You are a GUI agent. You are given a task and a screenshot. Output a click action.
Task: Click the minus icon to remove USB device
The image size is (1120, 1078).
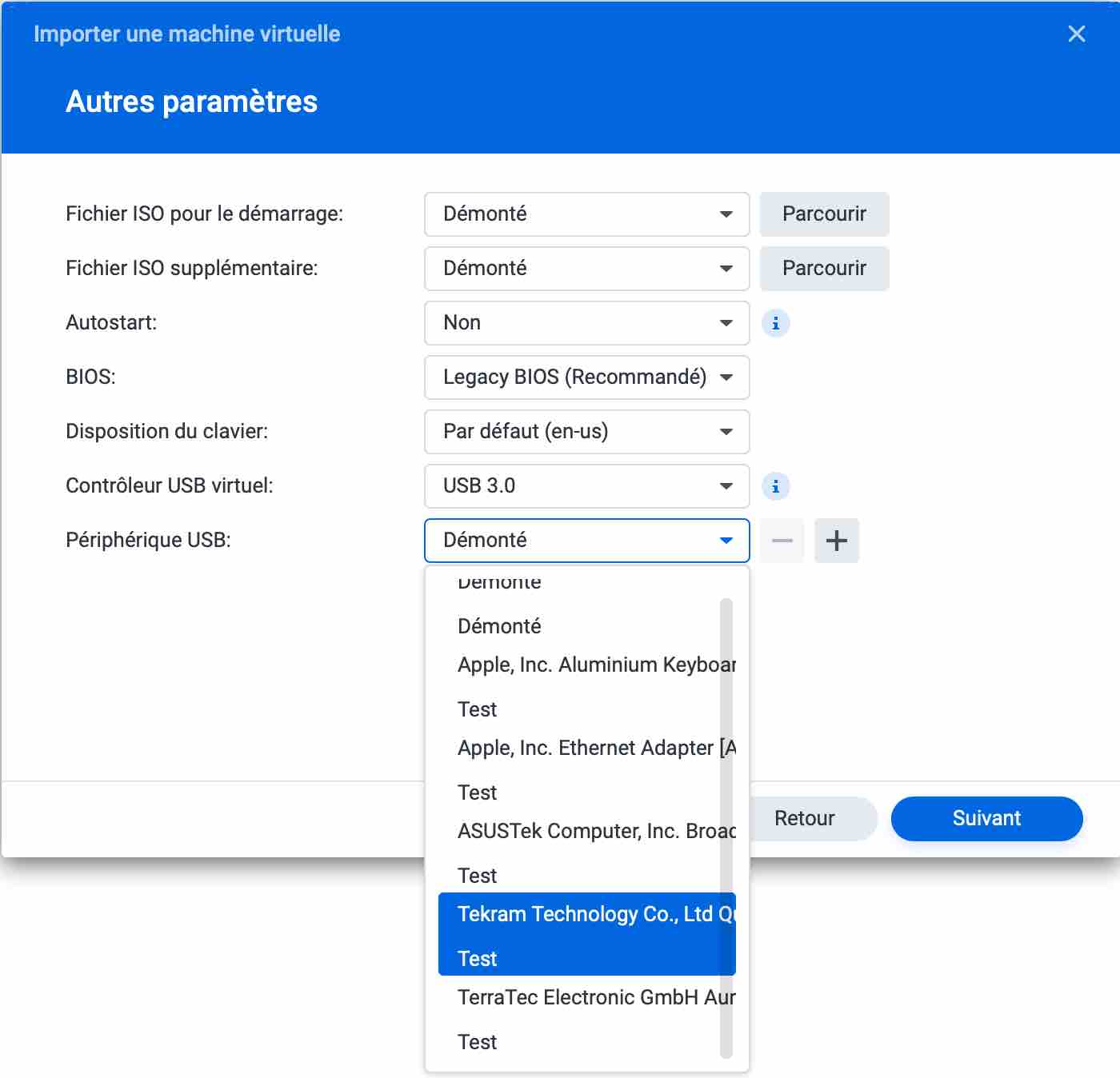[782, 541]
